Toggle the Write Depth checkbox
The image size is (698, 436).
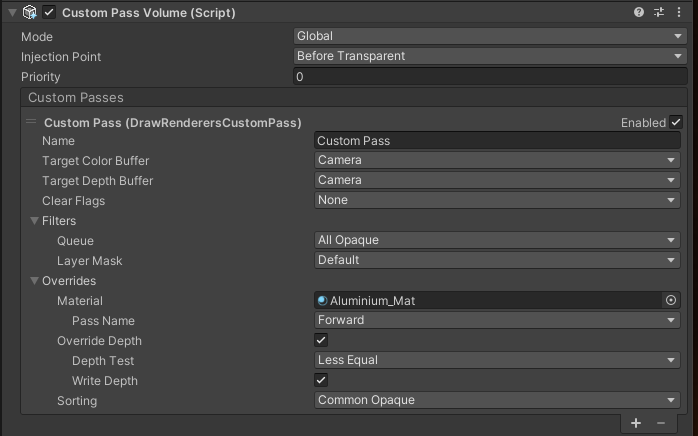[321, 380]
